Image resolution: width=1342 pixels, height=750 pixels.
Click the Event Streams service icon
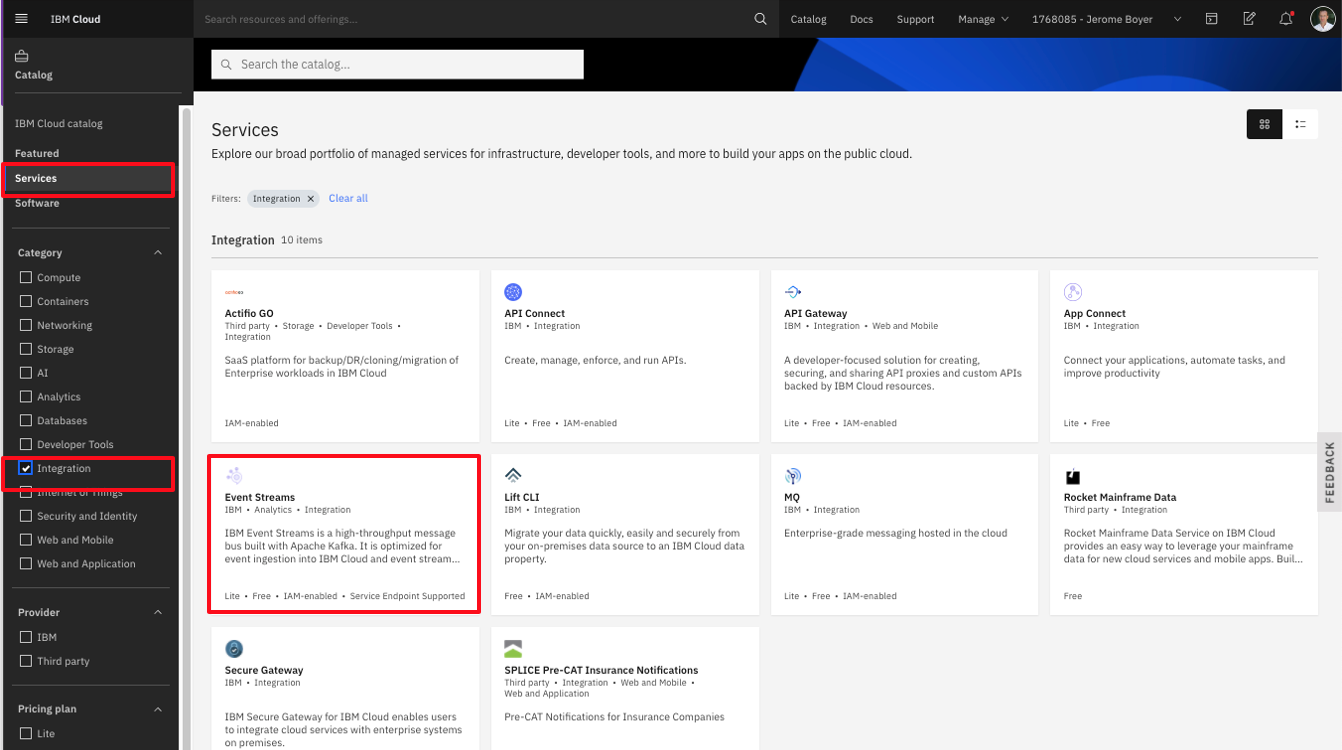[x=234, y=476]
